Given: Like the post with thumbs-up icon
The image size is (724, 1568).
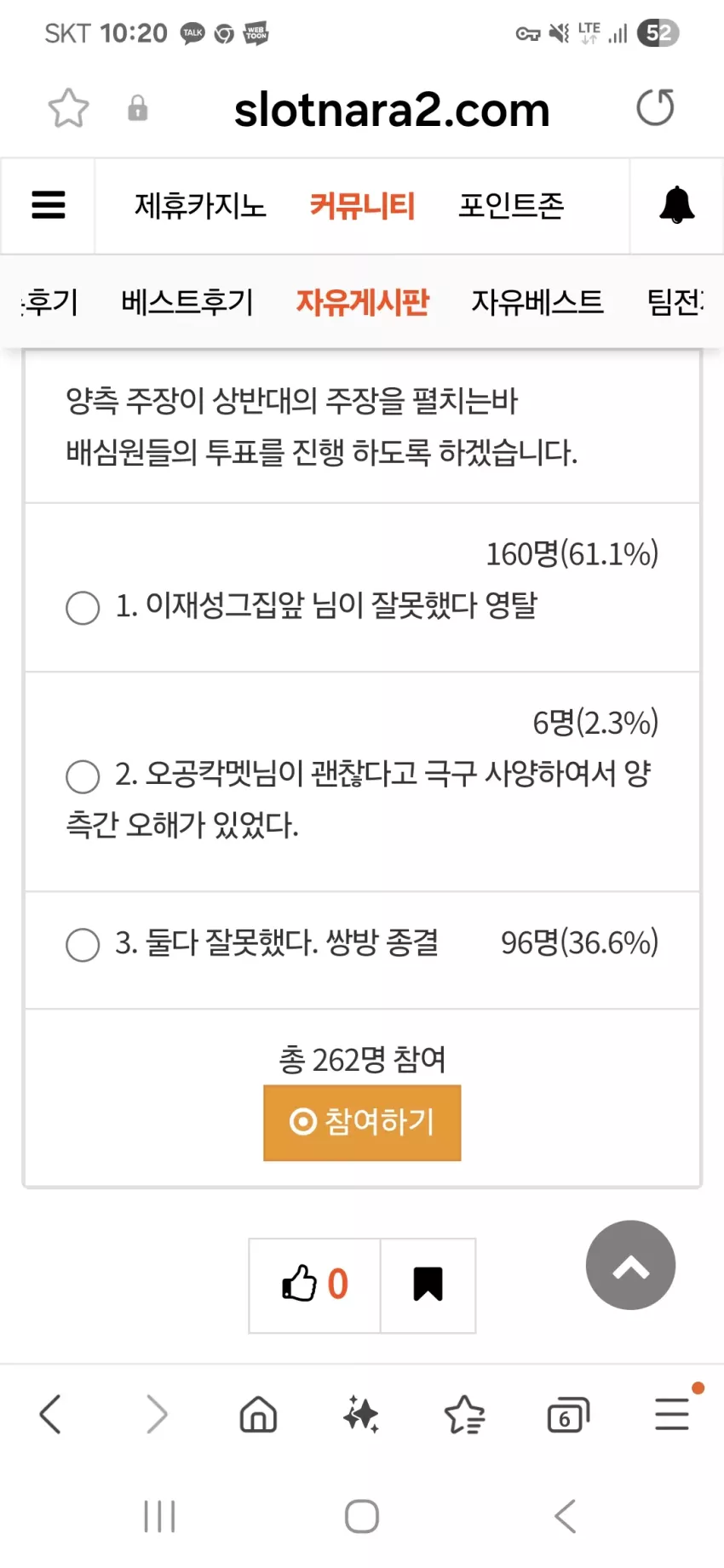Looking at the screenshot, I should point(314,1285).
